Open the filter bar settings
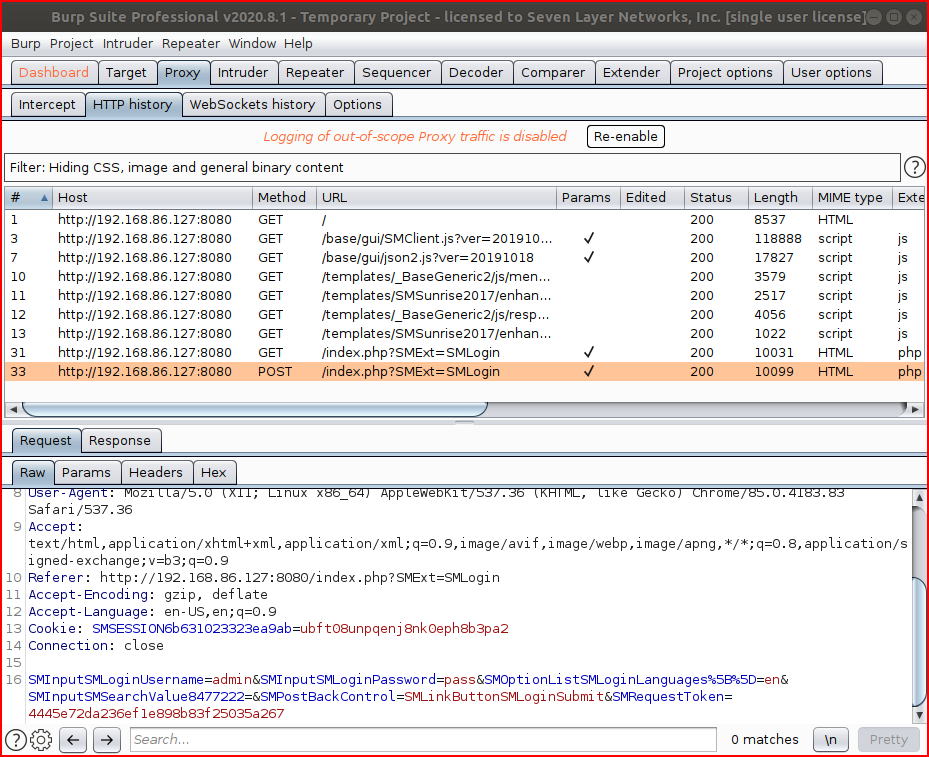This screenshot has width=929, height=757. (452, 168)
